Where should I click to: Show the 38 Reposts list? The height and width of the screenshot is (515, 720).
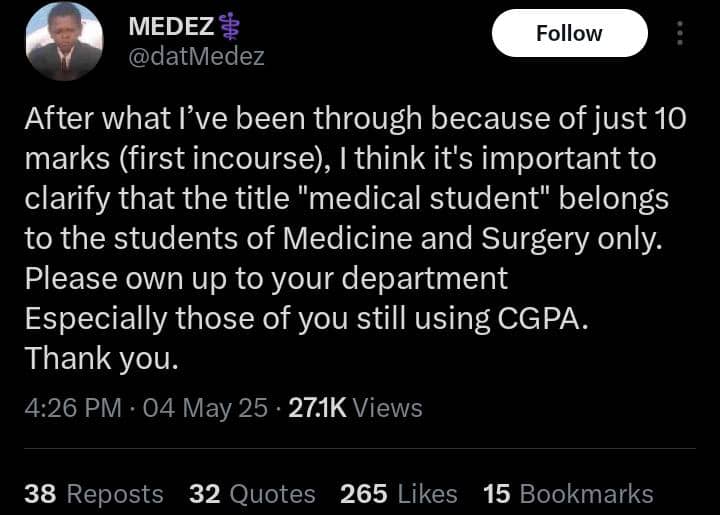point(94,494)
